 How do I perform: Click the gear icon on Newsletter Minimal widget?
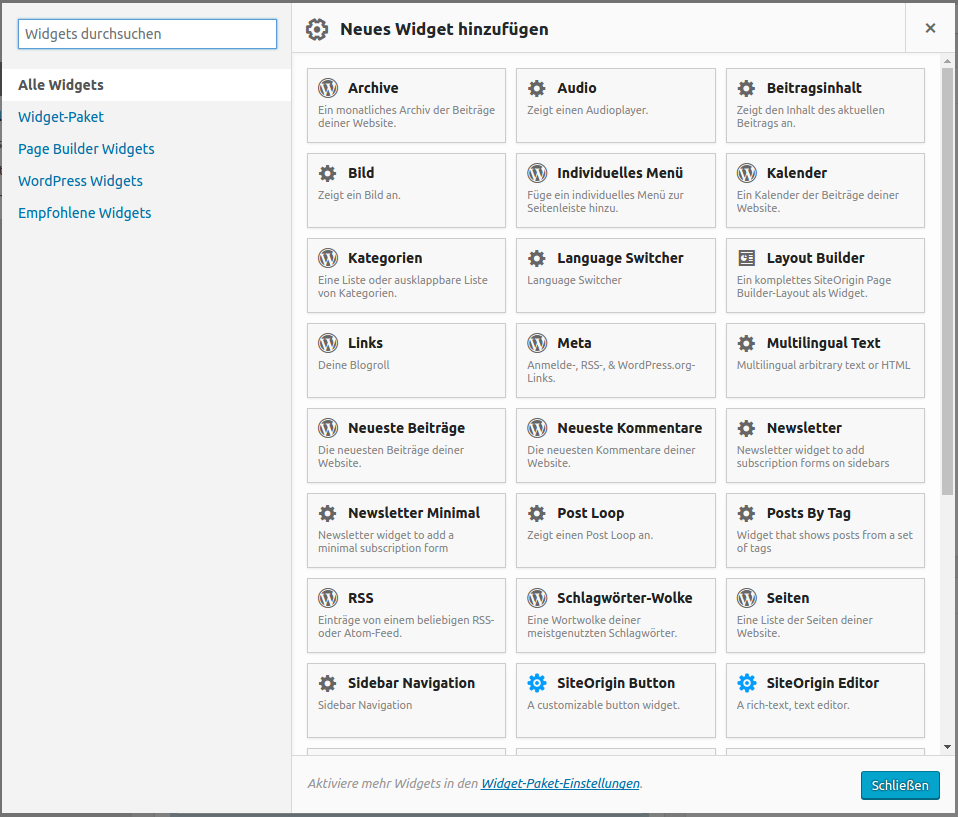[328, 513]
